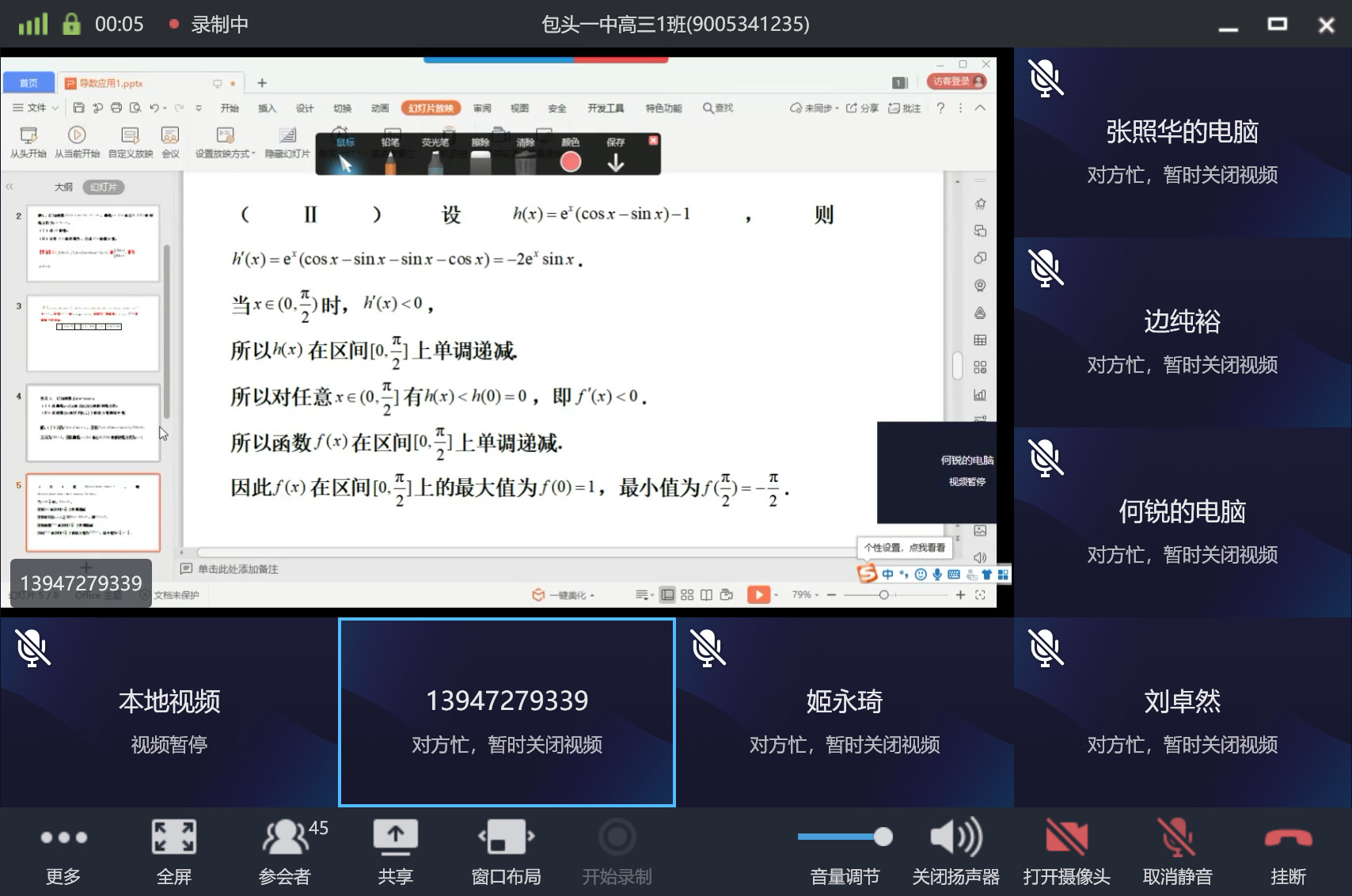Expand 设置放映方式 dropdown
1352x896 pixels.
[226, 142]
